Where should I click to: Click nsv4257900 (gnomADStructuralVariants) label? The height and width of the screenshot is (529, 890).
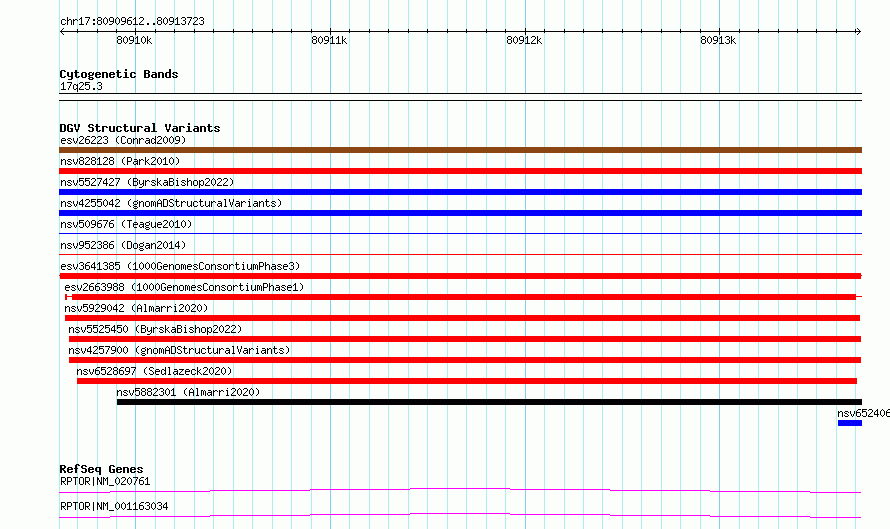[x=179, y=350]
